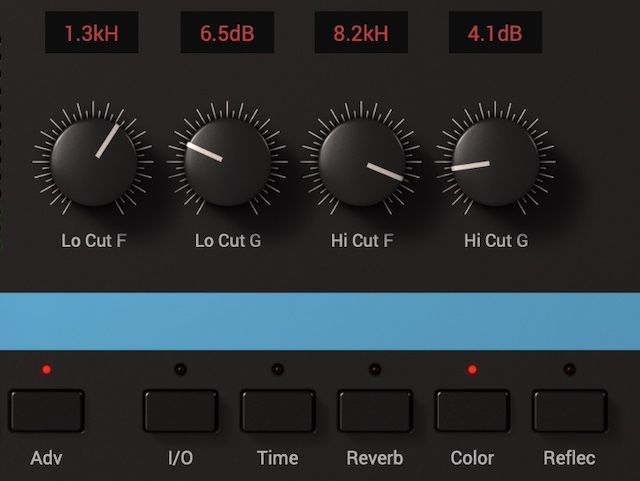The height and width of the screenshot is (481, 640).
Task: Click the unlit LED above Reverb button
Action: (374, 370)
